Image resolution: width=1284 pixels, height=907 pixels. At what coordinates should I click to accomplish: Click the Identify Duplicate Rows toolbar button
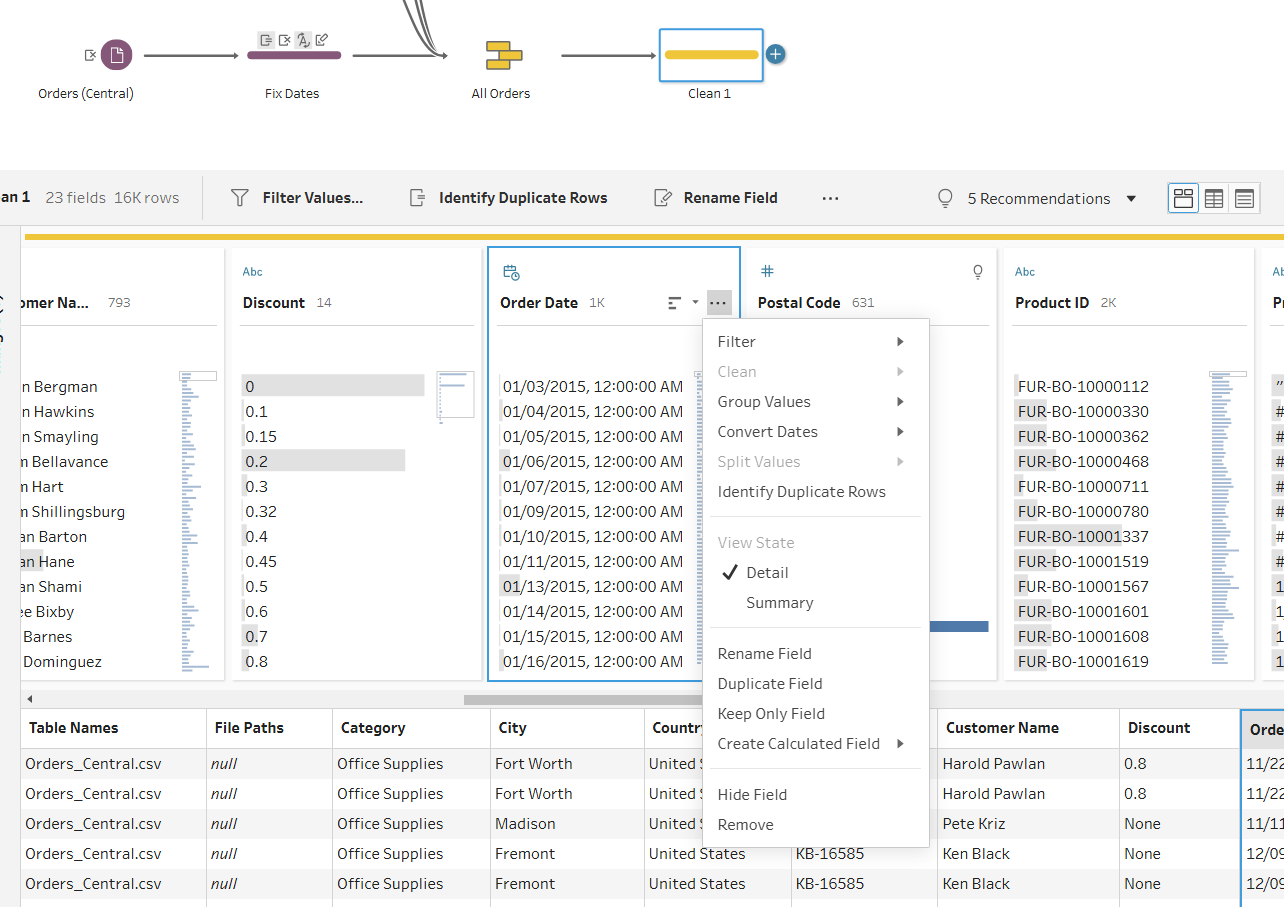click(x=508, y=198)
